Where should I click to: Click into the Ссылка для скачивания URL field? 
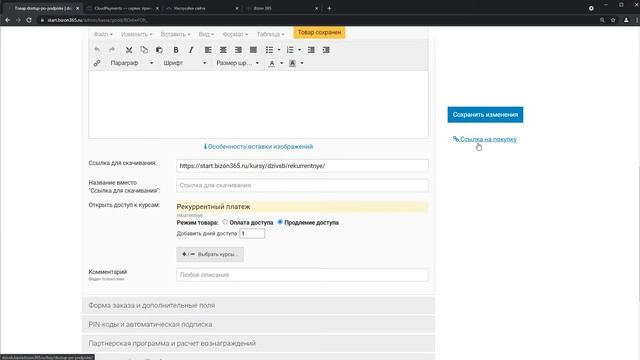(302, 166)
